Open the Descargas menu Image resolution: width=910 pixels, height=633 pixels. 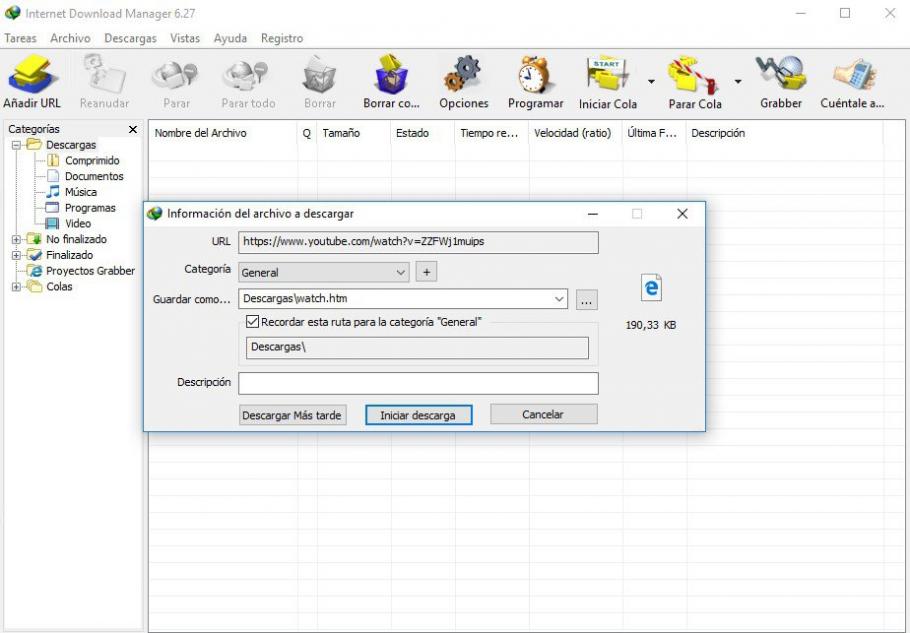click(x=131, y=38)
